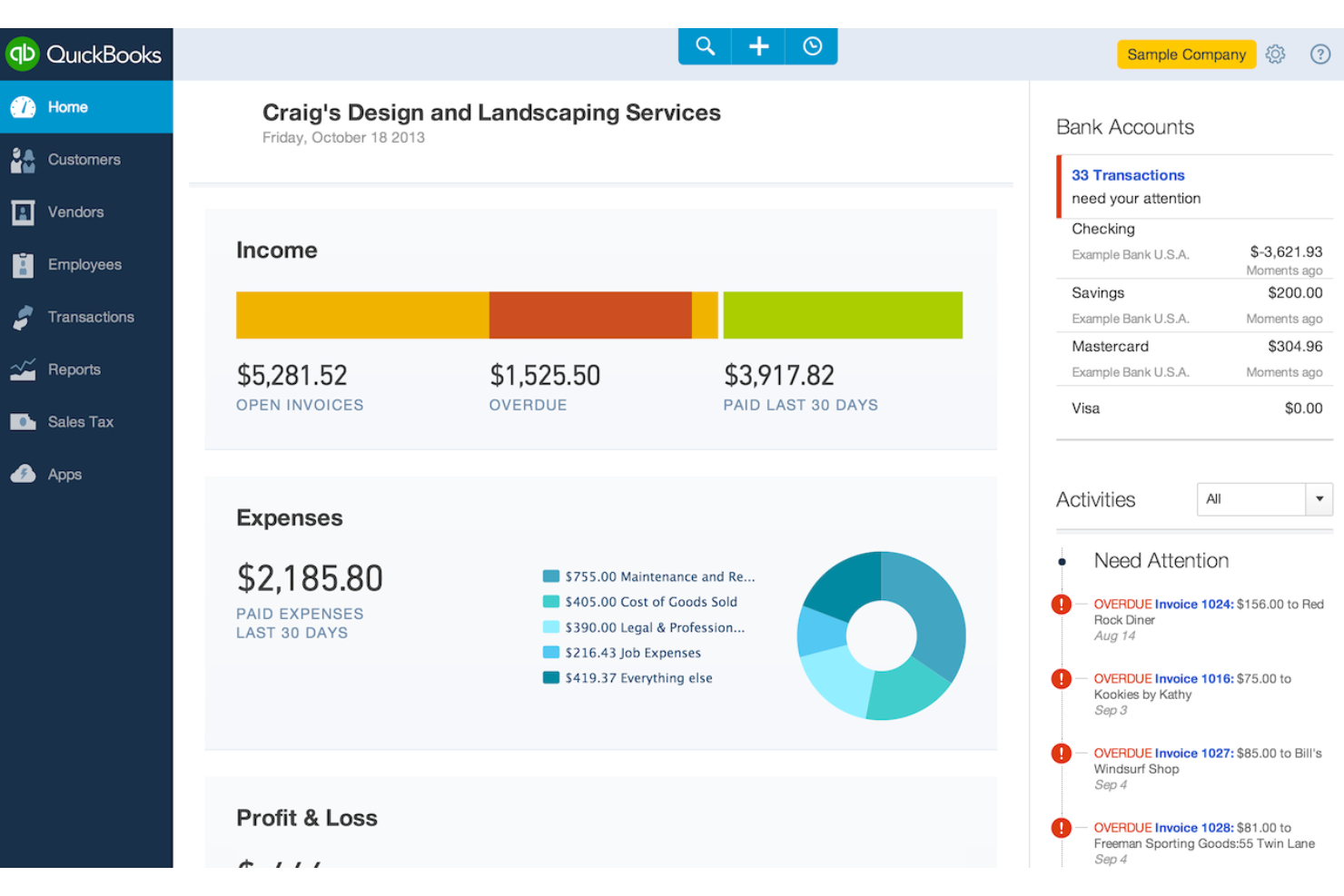Click the Sales Tax money icon
1344x896 pixels.
(23, 422)
